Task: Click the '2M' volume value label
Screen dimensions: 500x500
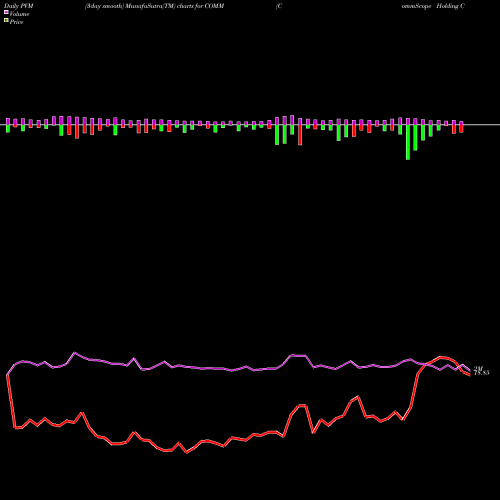Action: tap(478, 369)
